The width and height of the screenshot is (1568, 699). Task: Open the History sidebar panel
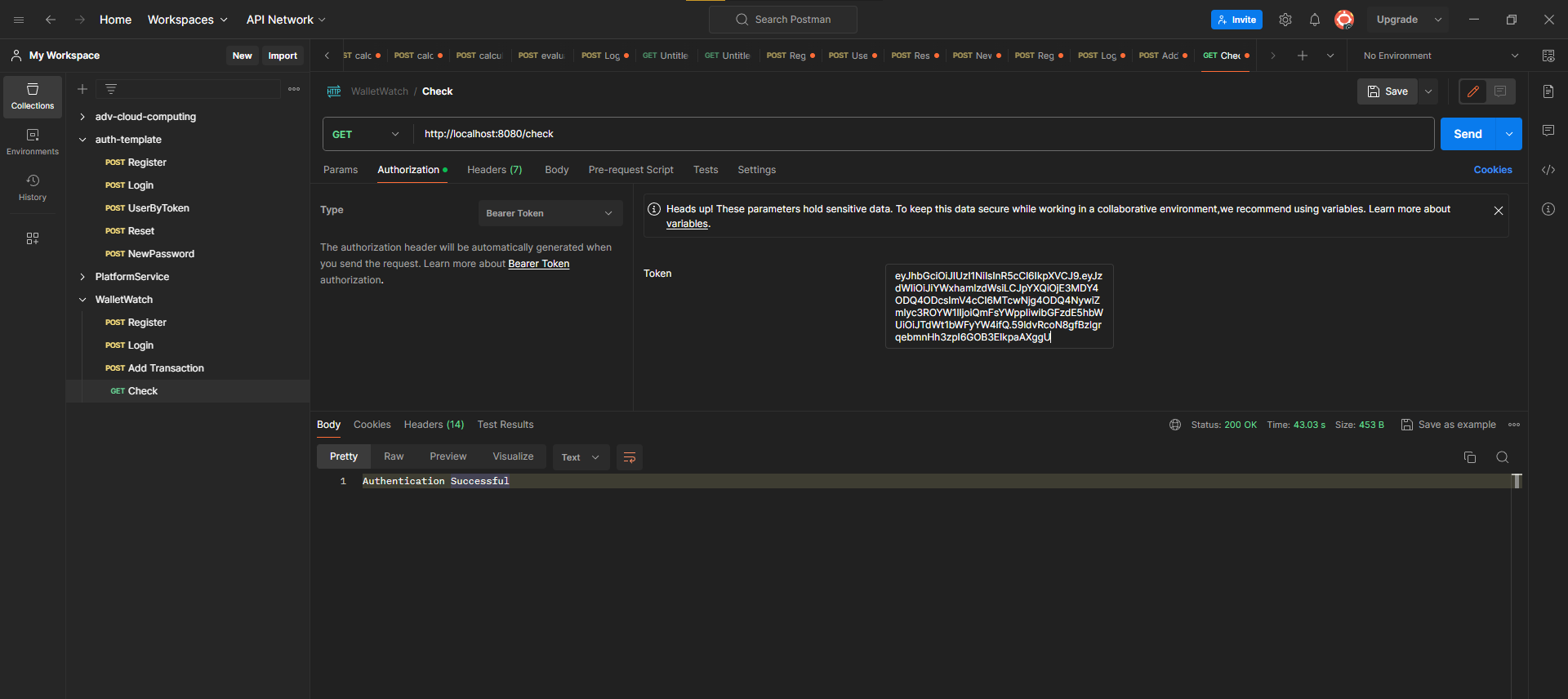33,188
